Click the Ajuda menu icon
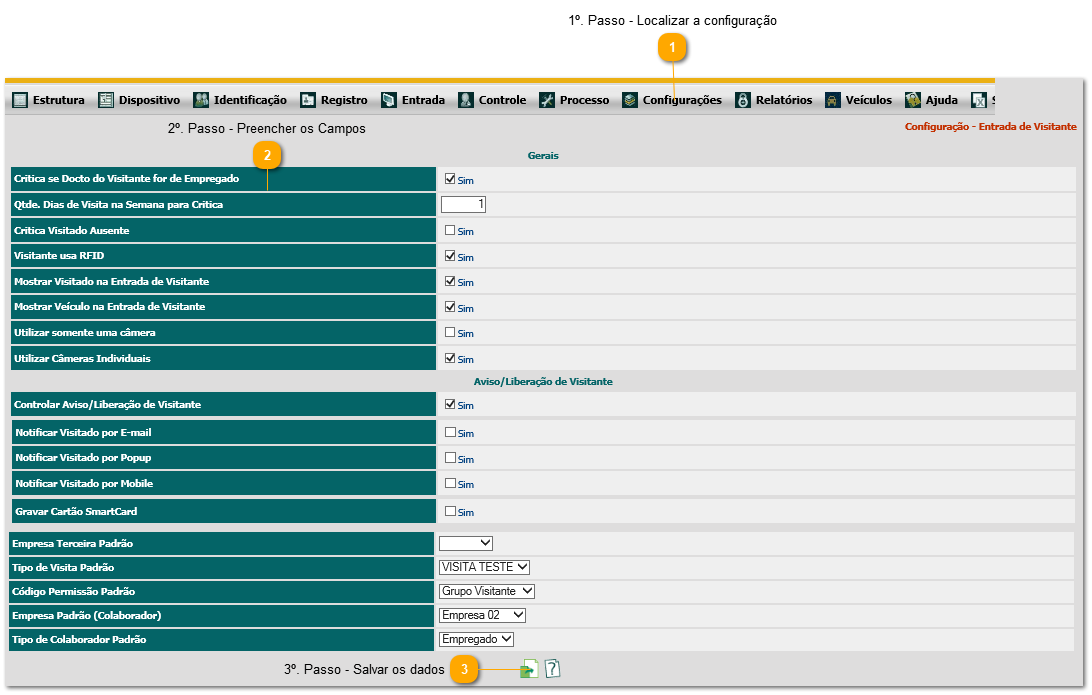The width and height of the screenshot is (1092, 695). (x=912, y=100)
